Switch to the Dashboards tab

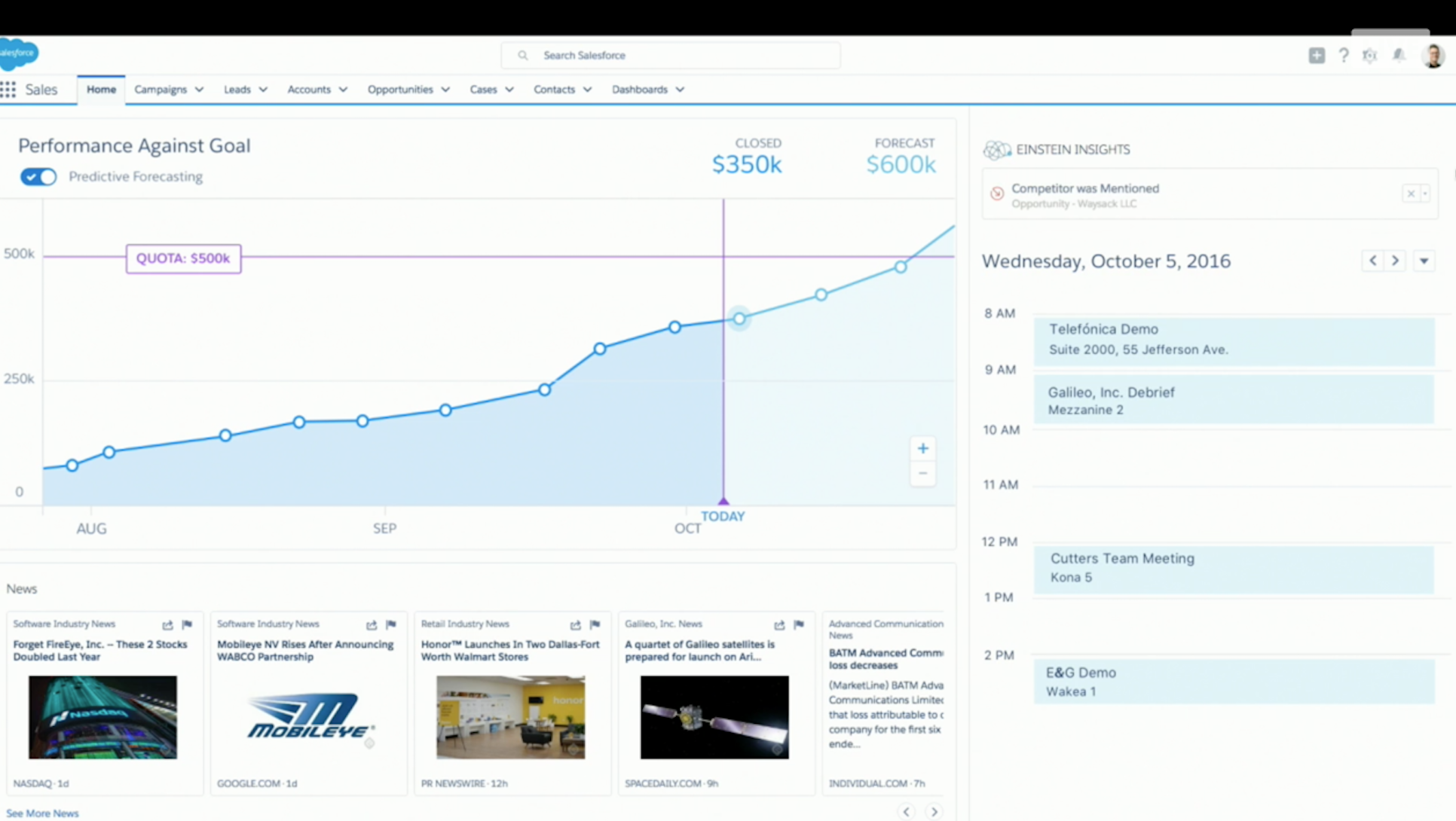pos(640,90)
